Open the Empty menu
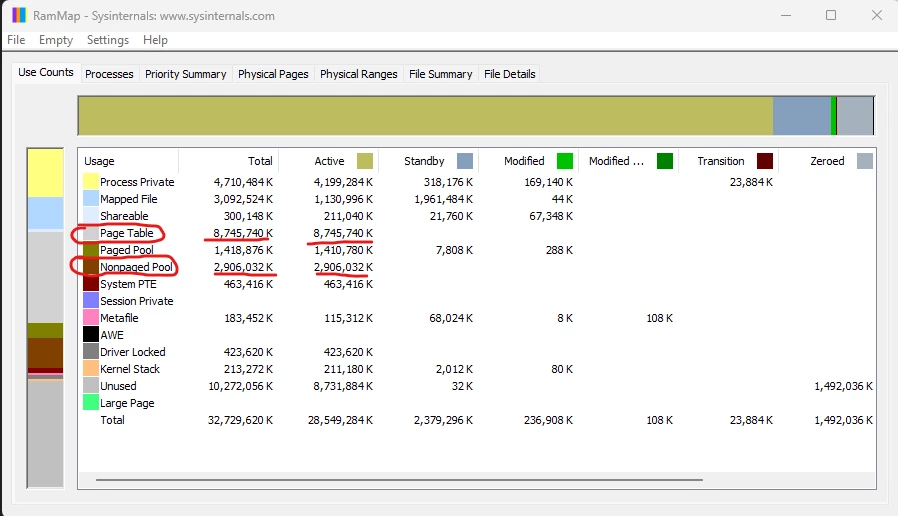Screen dimensions: 898x516 56,40
